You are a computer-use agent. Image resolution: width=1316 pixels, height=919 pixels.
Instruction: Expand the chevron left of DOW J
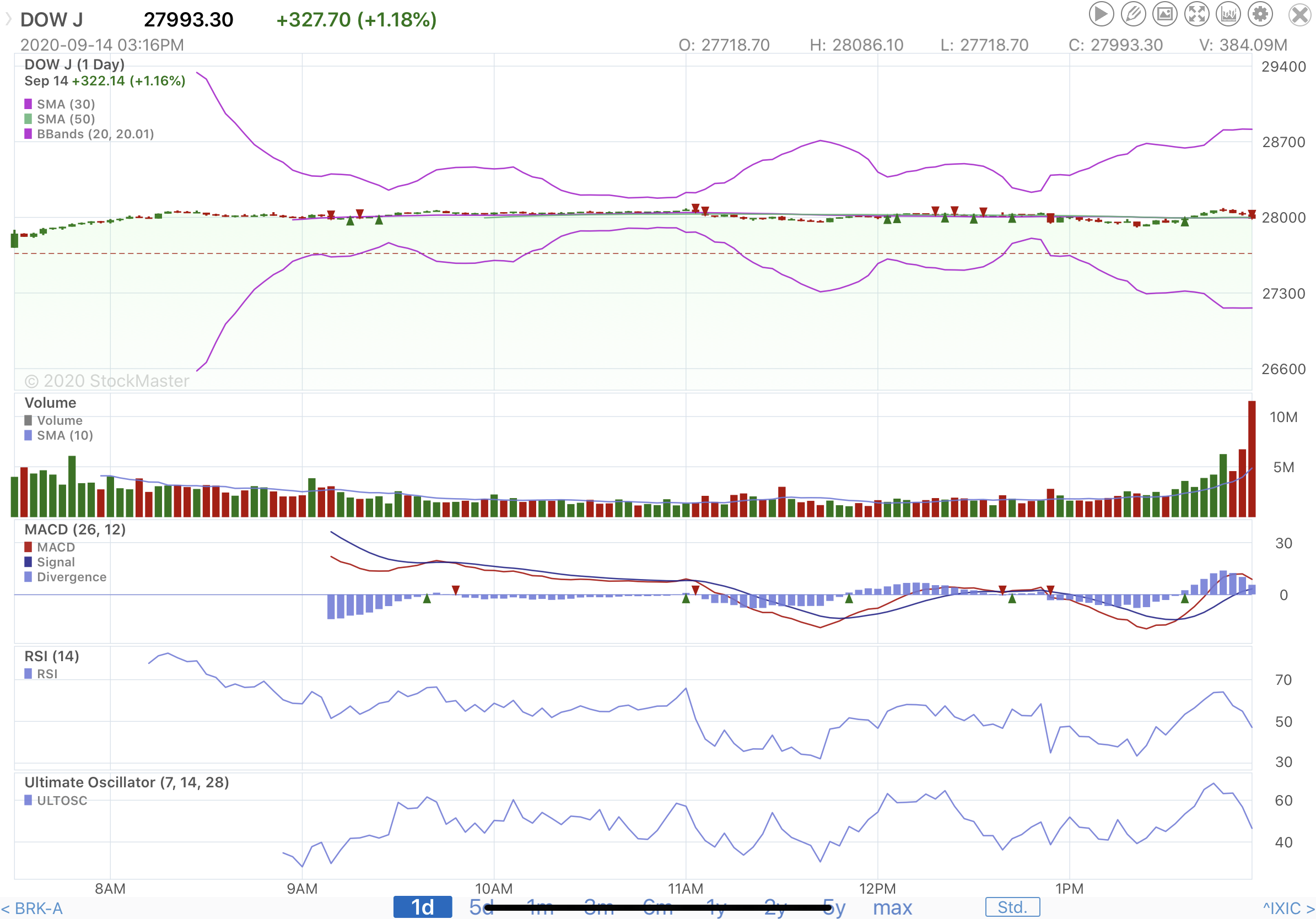(8, 19)
